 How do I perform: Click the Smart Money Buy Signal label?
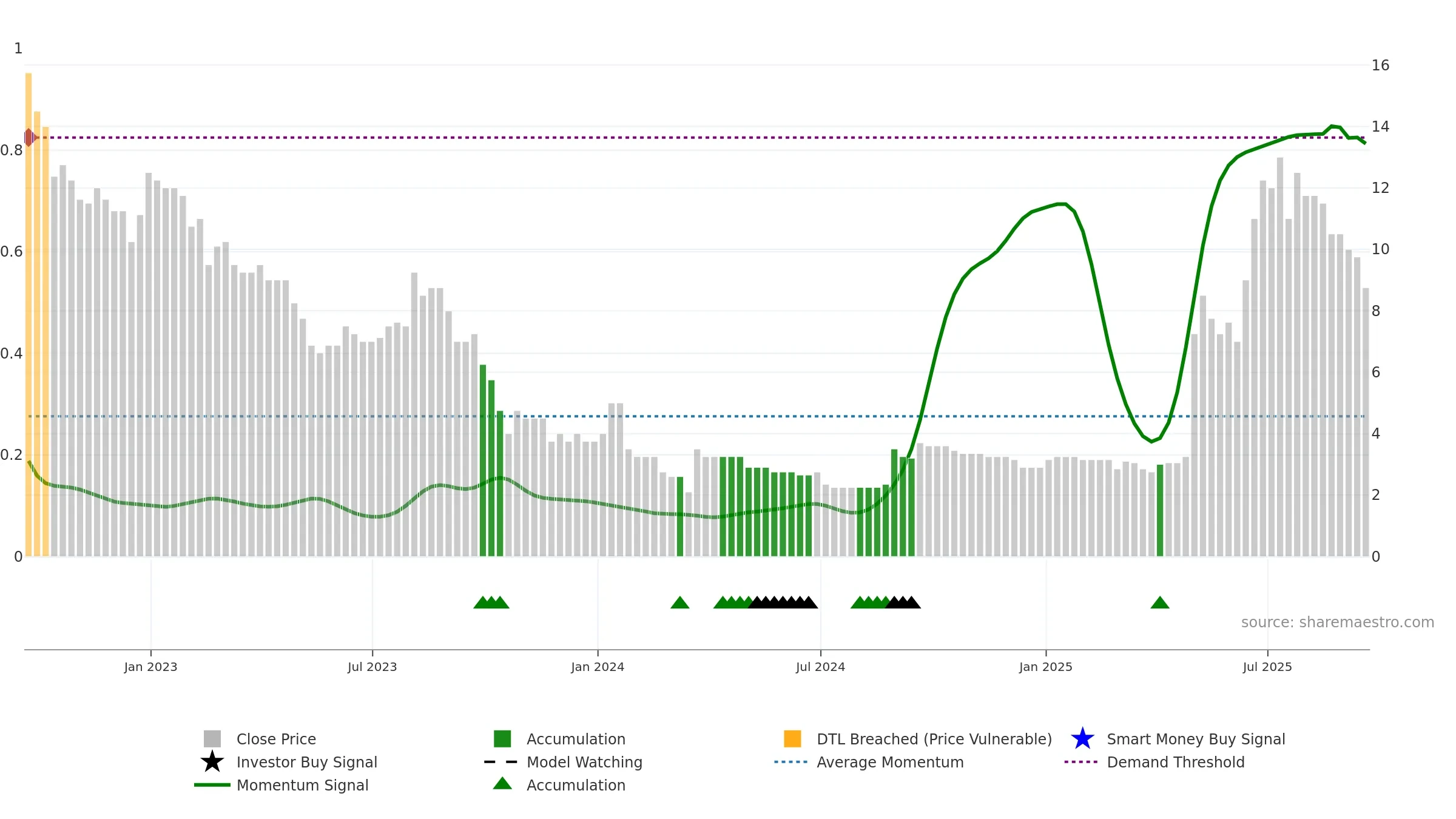click(x=1196, y=739)
